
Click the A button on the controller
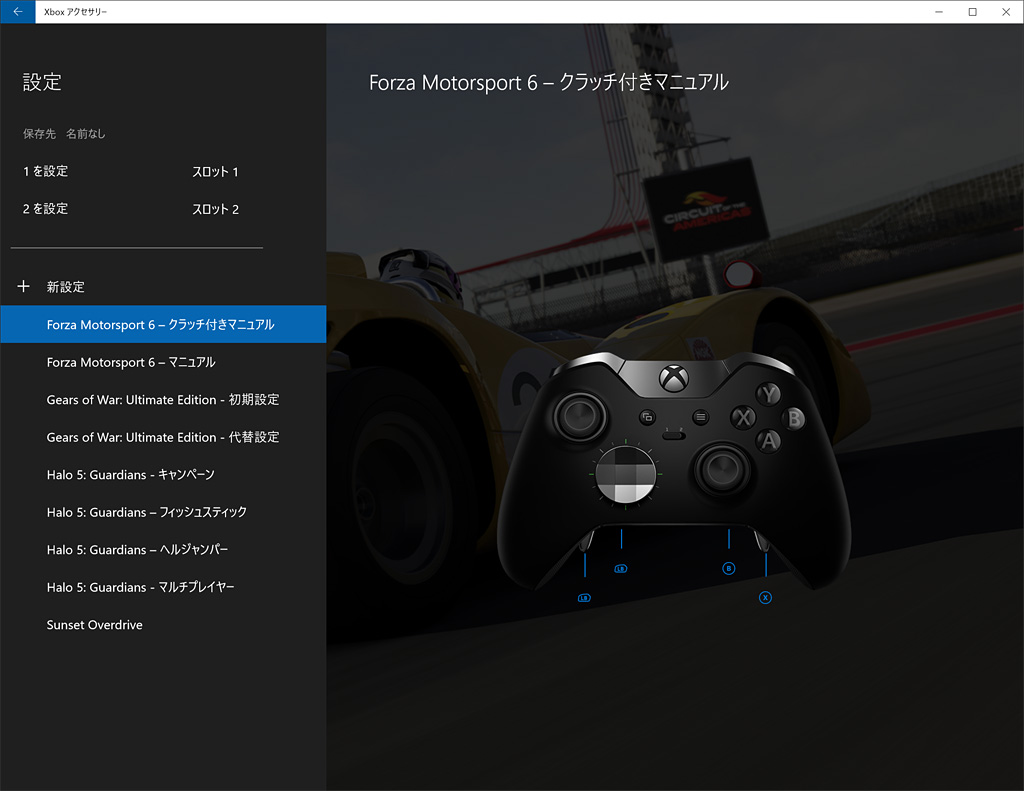(769, 441)
